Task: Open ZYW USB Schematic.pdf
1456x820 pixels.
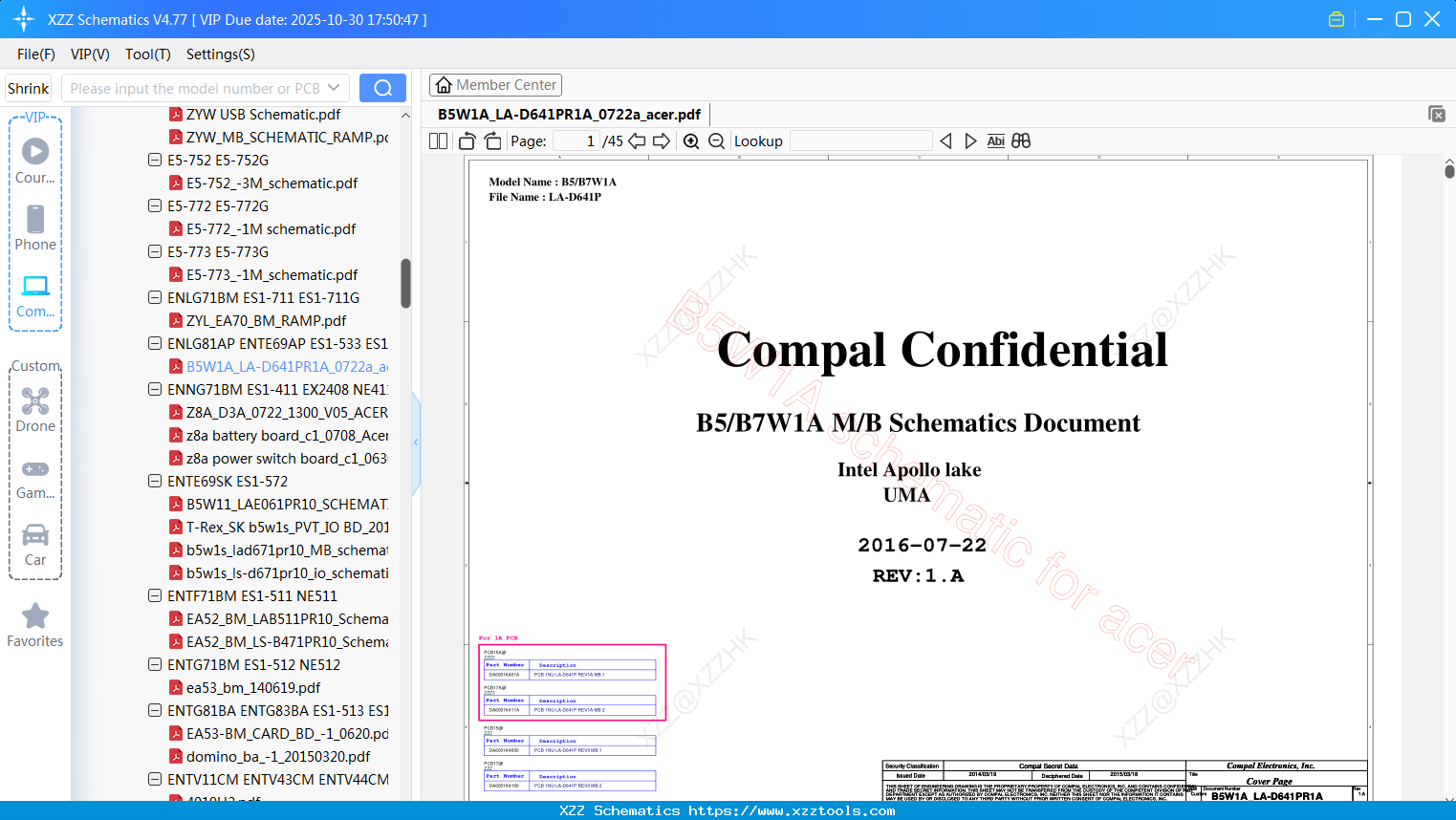Action: click(263, 114)
